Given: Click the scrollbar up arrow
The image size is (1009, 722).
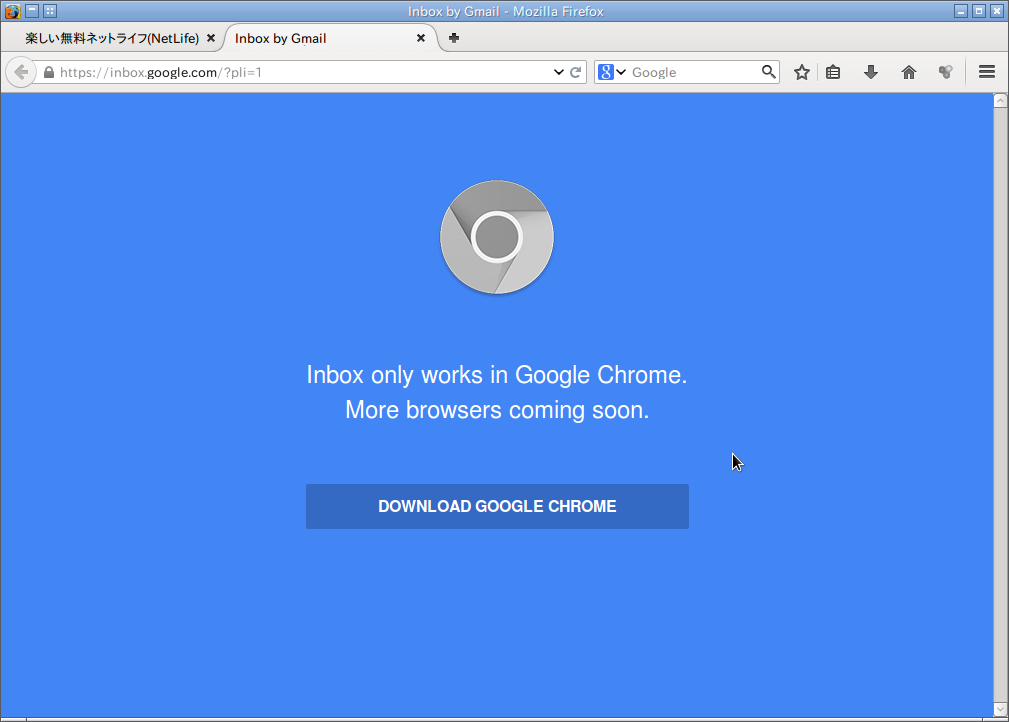Looking at the screenshot, I should coord(1000,101).
